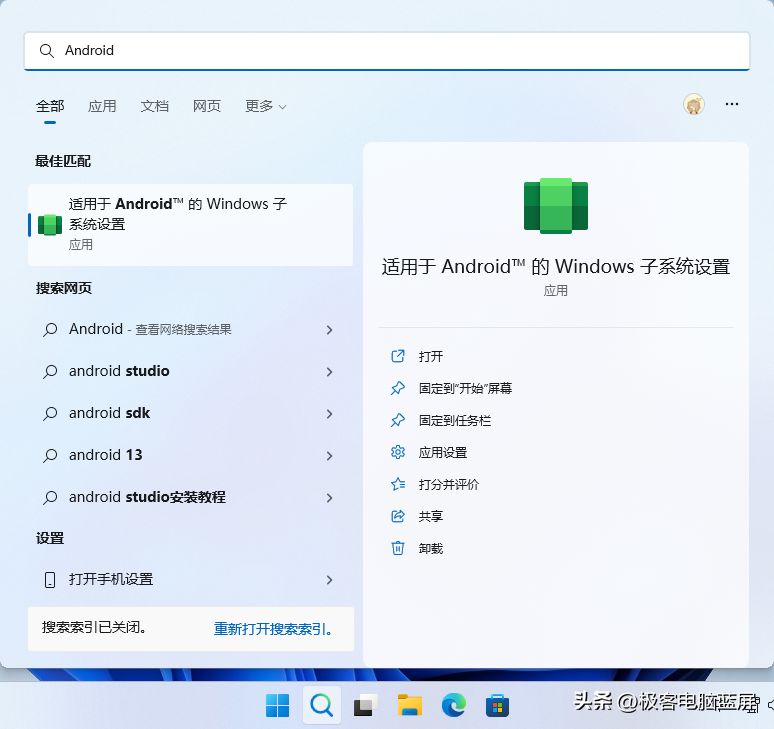The image size is (774, 729).
Task: Expand the android sdk suggestion chevron
Action: [x=330, y=414]
